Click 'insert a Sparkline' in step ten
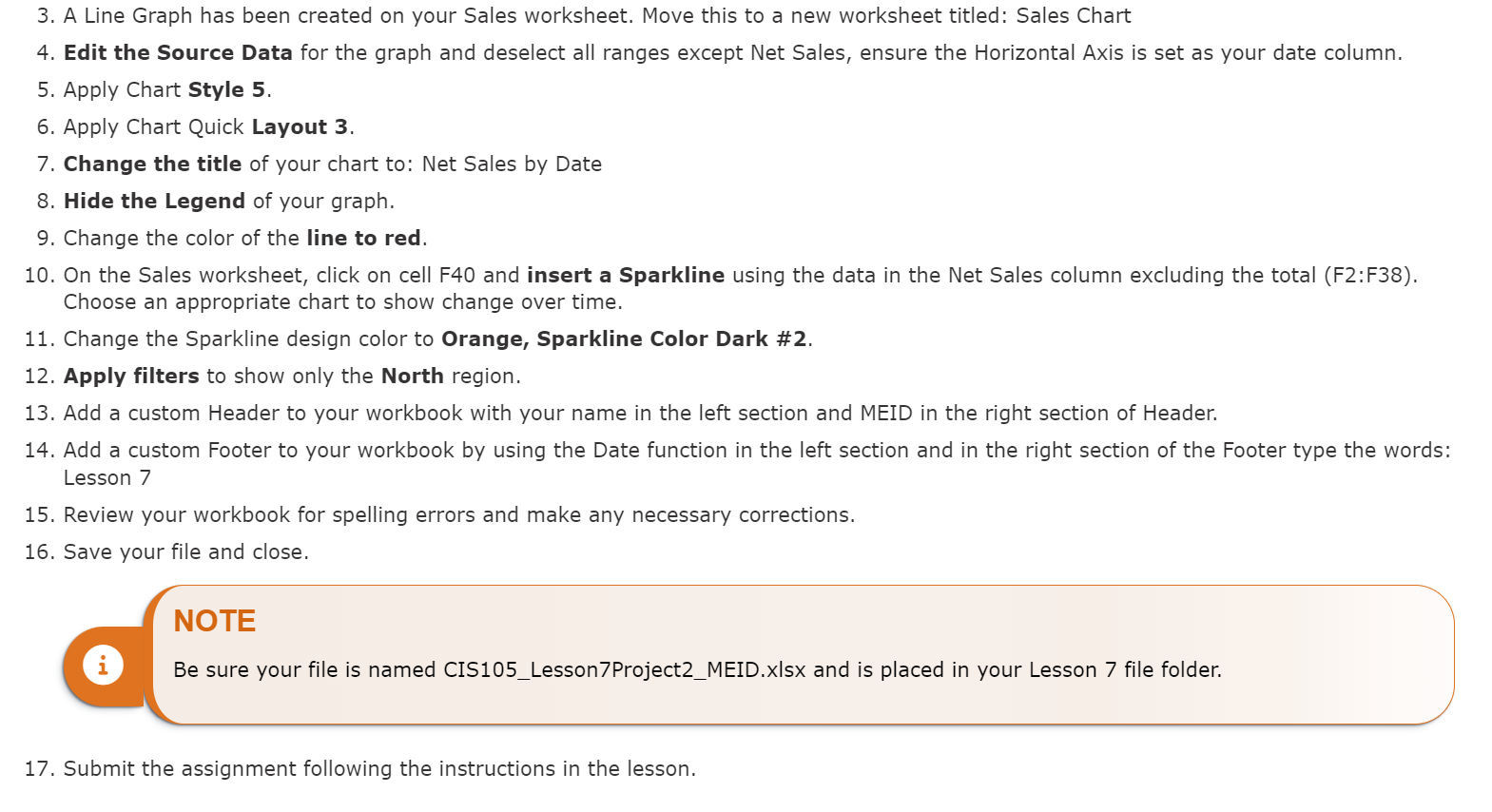 pos(626,275)
